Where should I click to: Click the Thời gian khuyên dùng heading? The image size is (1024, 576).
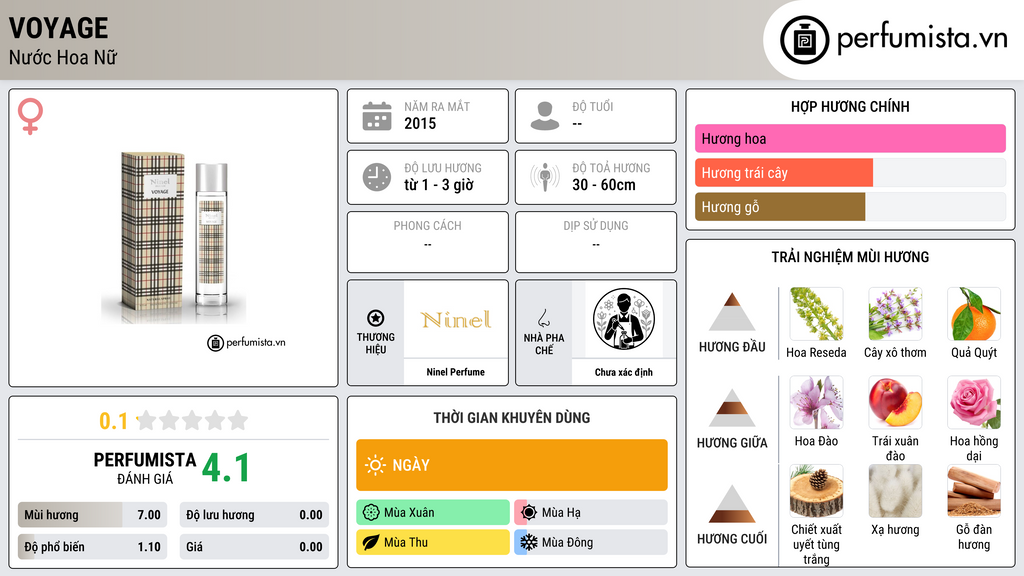point(512,417)
